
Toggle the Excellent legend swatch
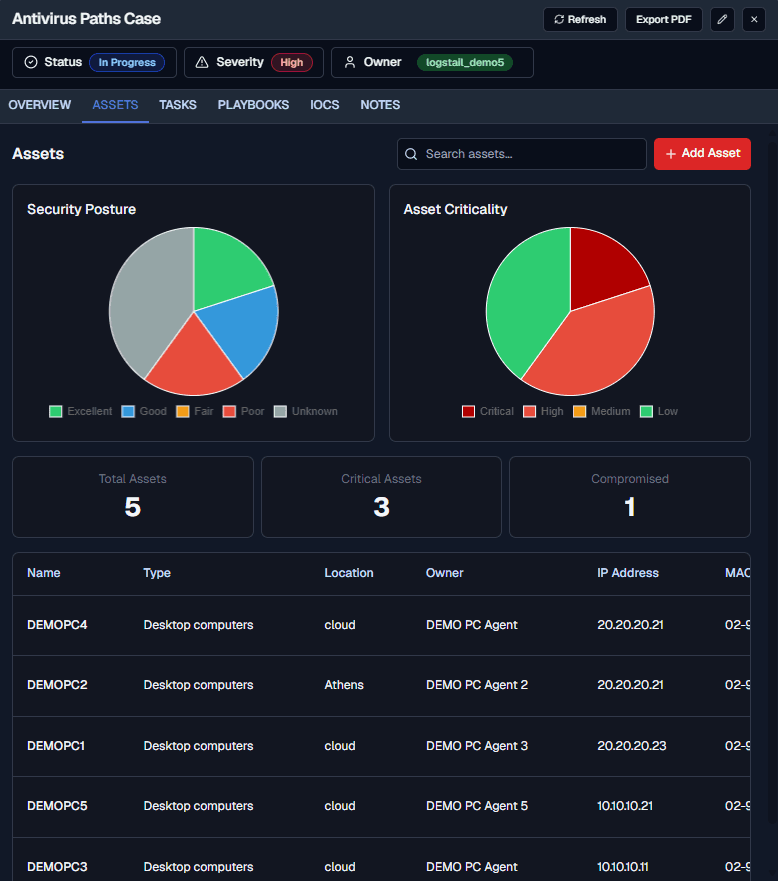56,411
